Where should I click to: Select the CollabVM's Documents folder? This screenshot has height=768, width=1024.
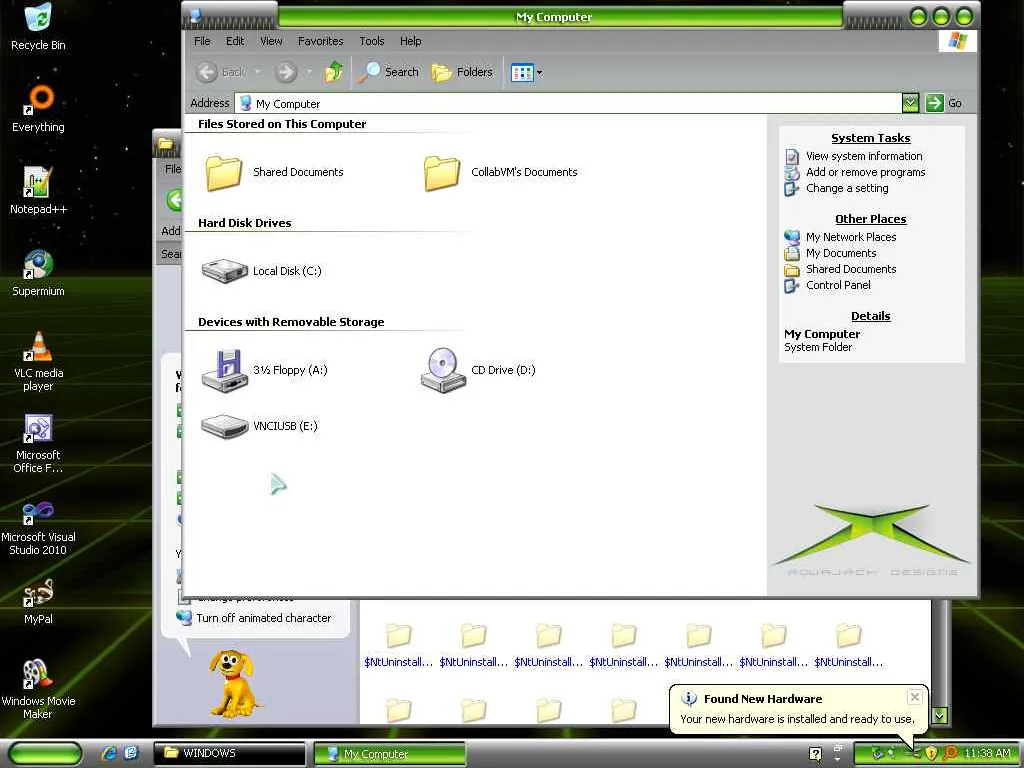coord(500,172)
